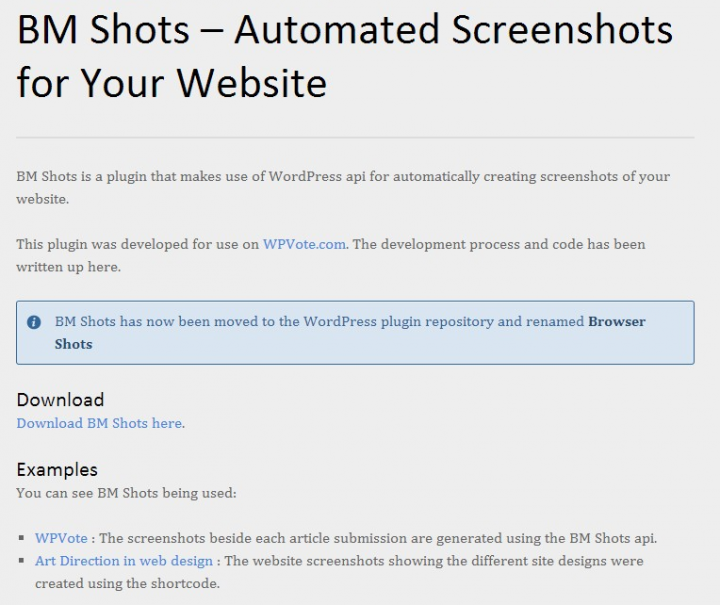Open the WPVote link in the examples list
Screen dimensions: 720x605
coord(61,538)
